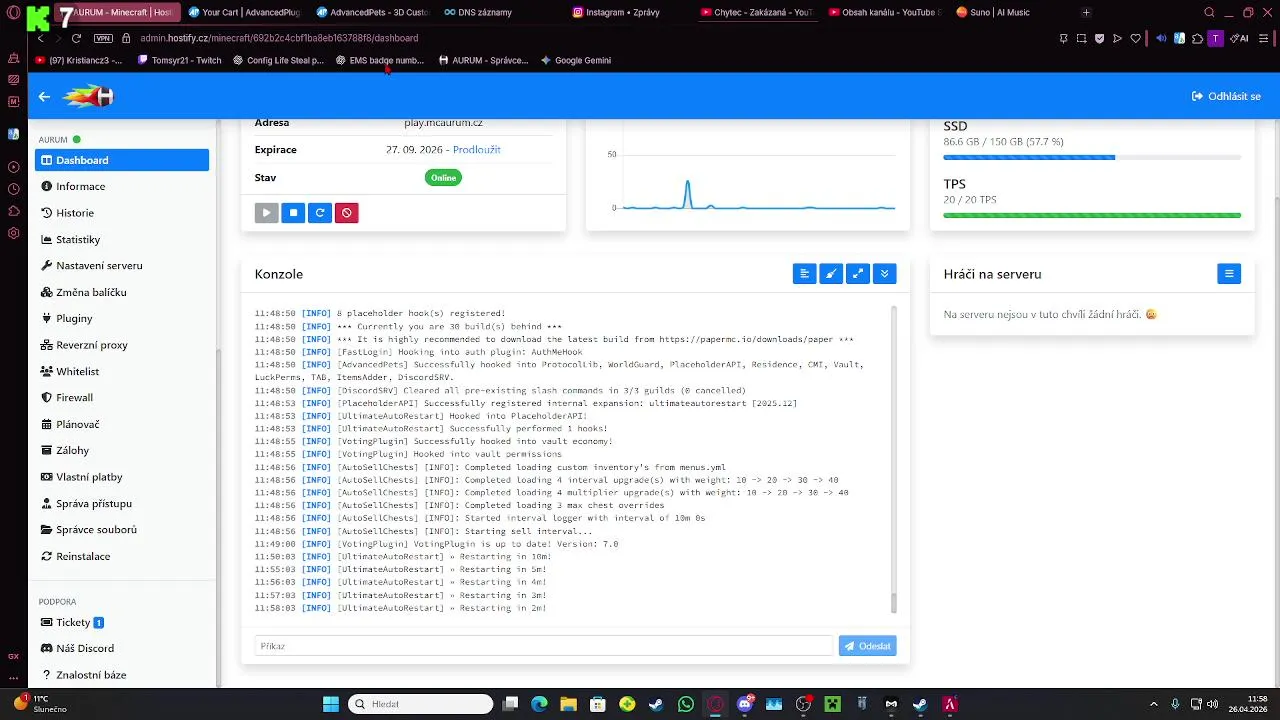The image size is (1280, 720).
Task: Click Odhlásit se to log out
Action: (1226, 97)
